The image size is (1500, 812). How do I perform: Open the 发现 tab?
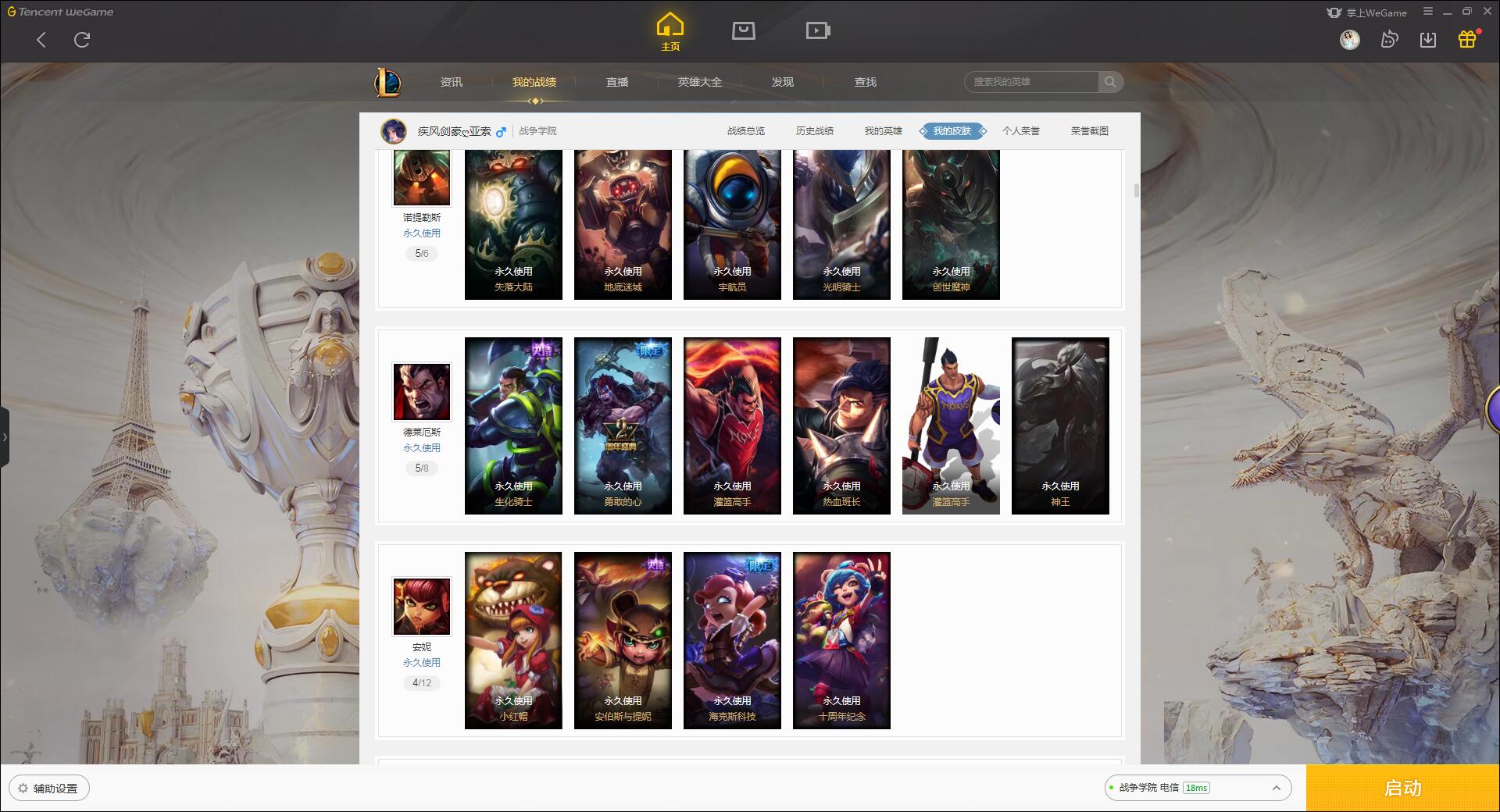(x=783, y=82)
